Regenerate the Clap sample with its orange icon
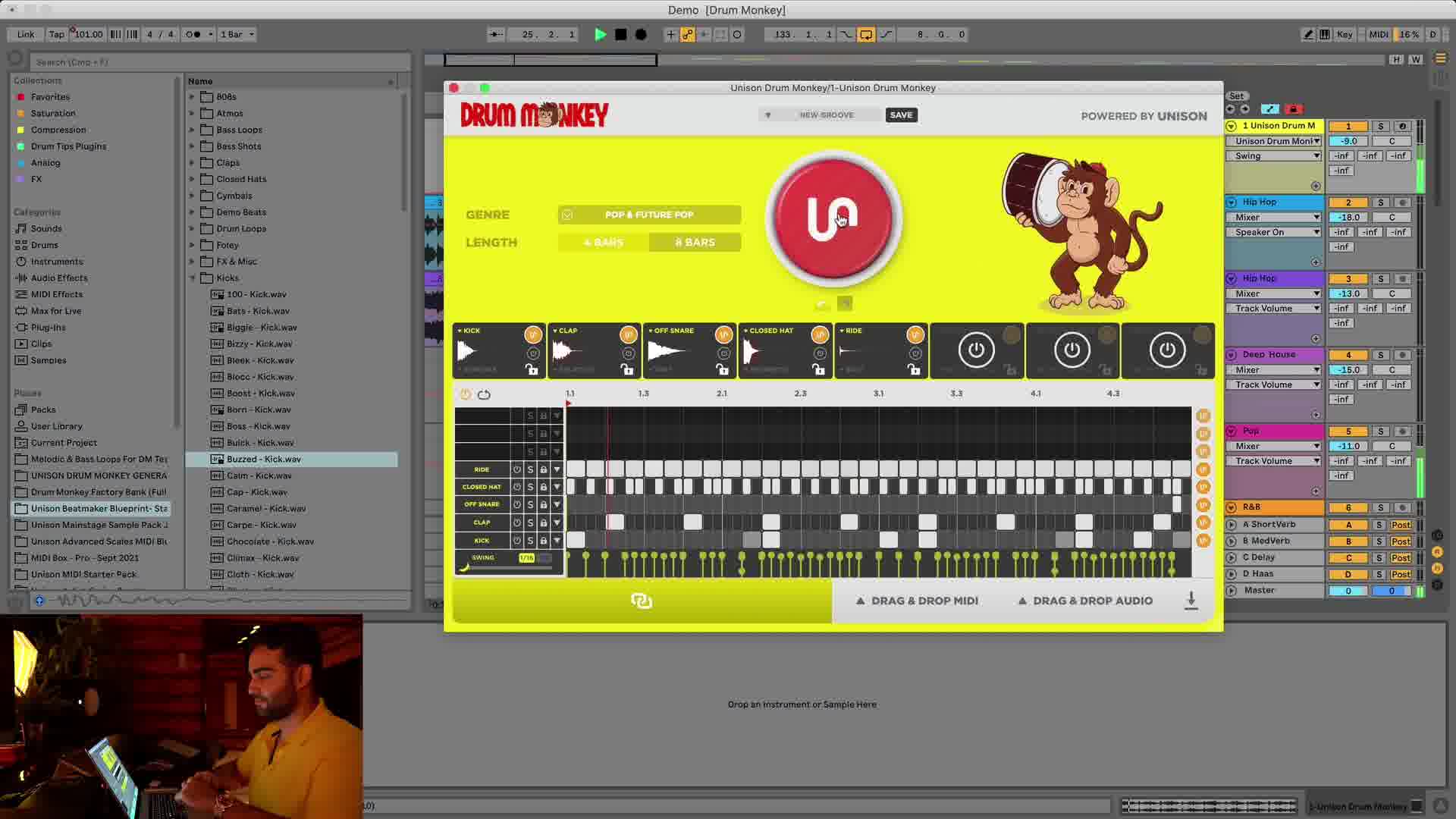The image size is (1456, 819). point(628,334)
